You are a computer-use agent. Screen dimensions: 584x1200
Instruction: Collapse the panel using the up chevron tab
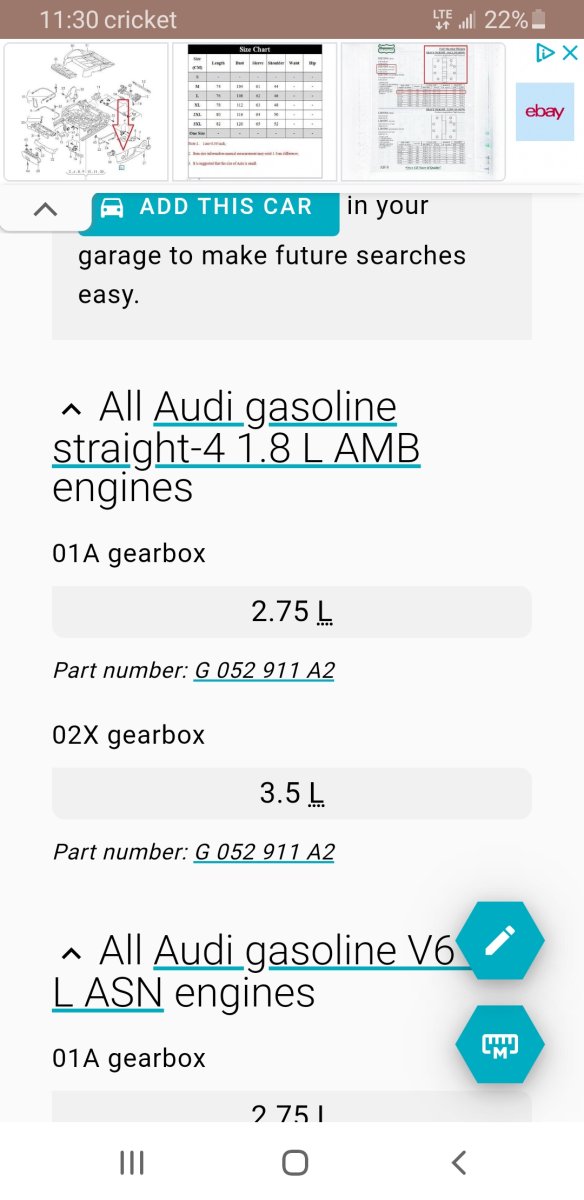[46, 209]
